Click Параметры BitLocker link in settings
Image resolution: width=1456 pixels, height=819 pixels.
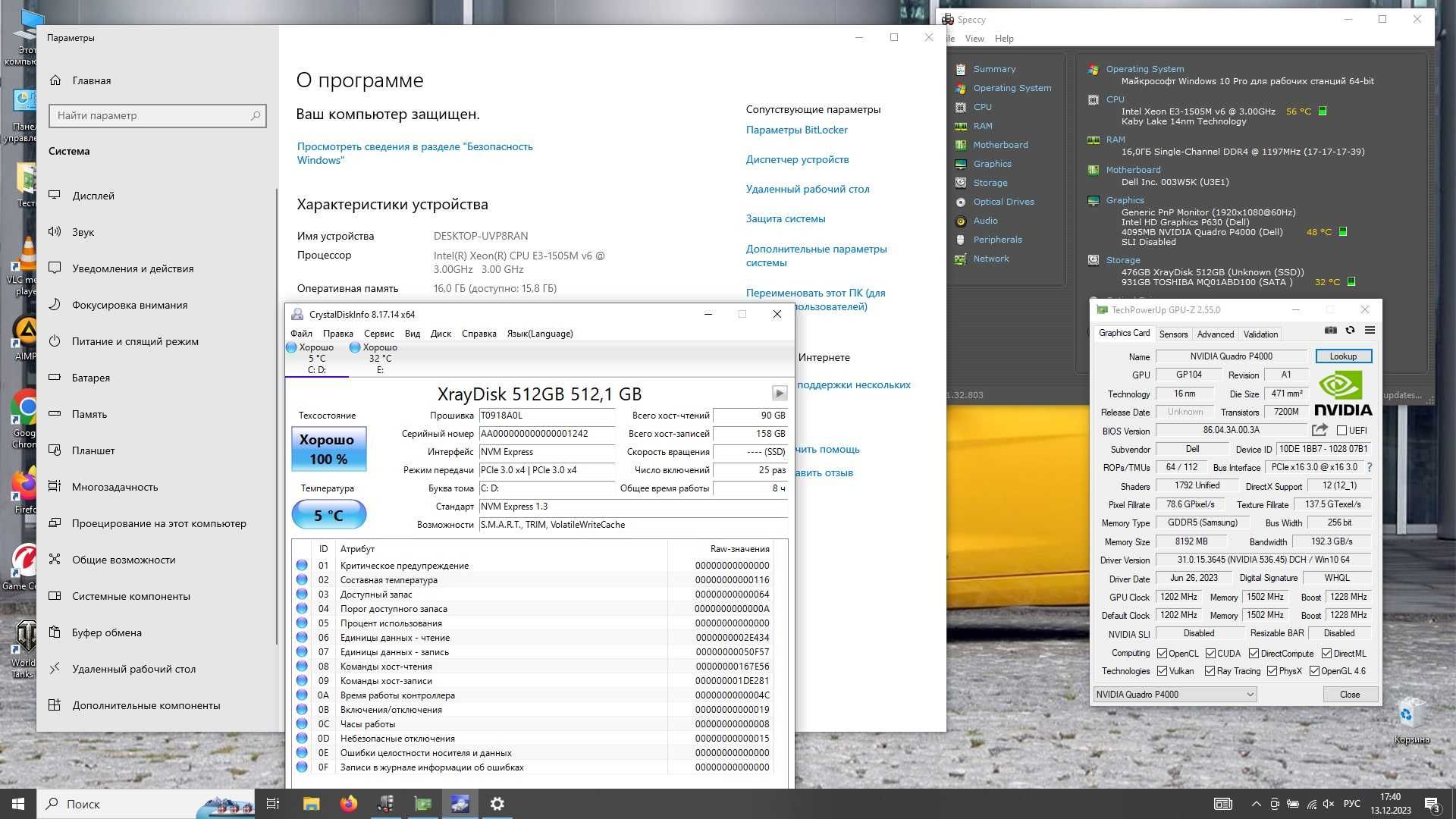pyautogui.click(x=797, y=130)
